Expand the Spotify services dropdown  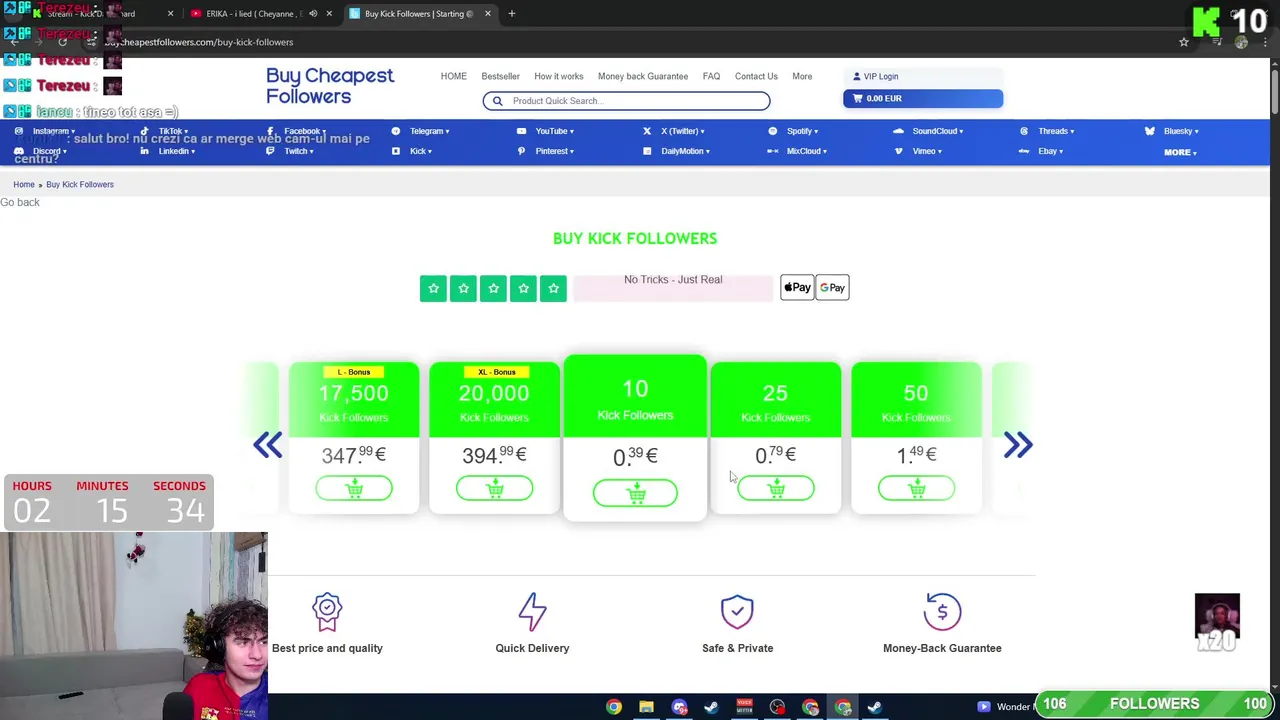click(802, 131)
